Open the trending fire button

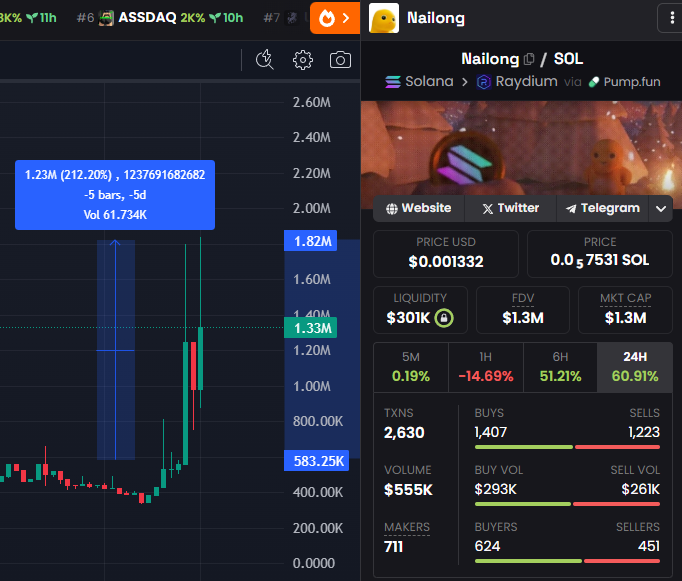click(x=334, y=18)
